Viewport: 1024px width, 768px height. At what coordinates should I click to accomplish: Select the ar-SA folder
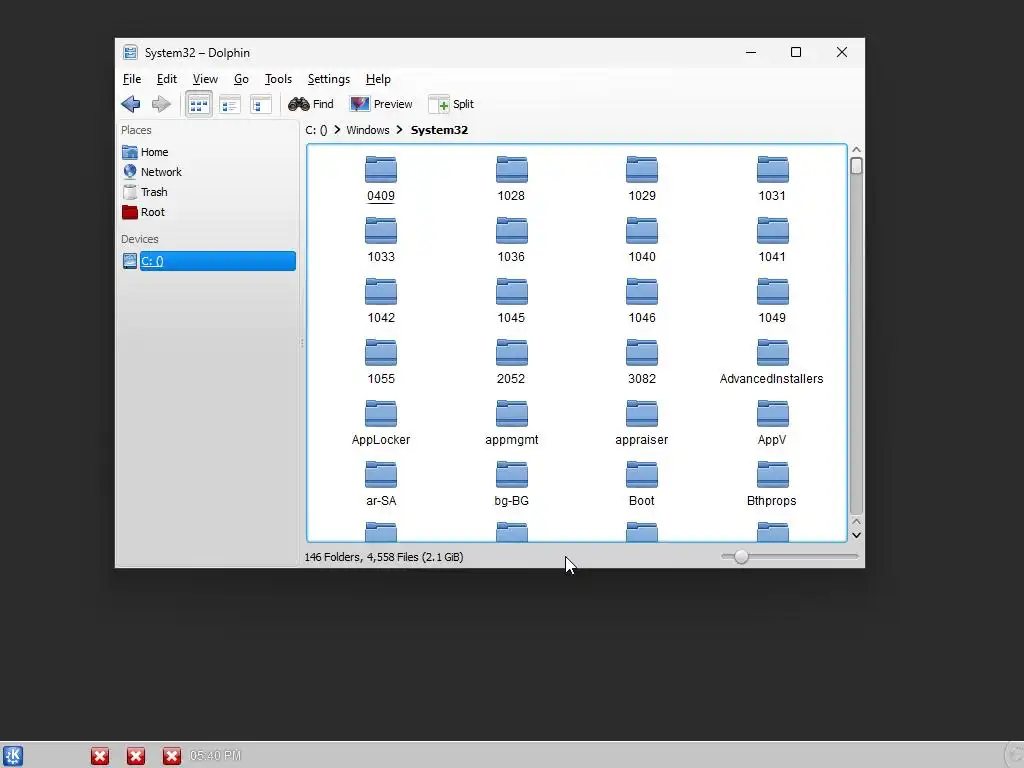(x=381, y=485)
